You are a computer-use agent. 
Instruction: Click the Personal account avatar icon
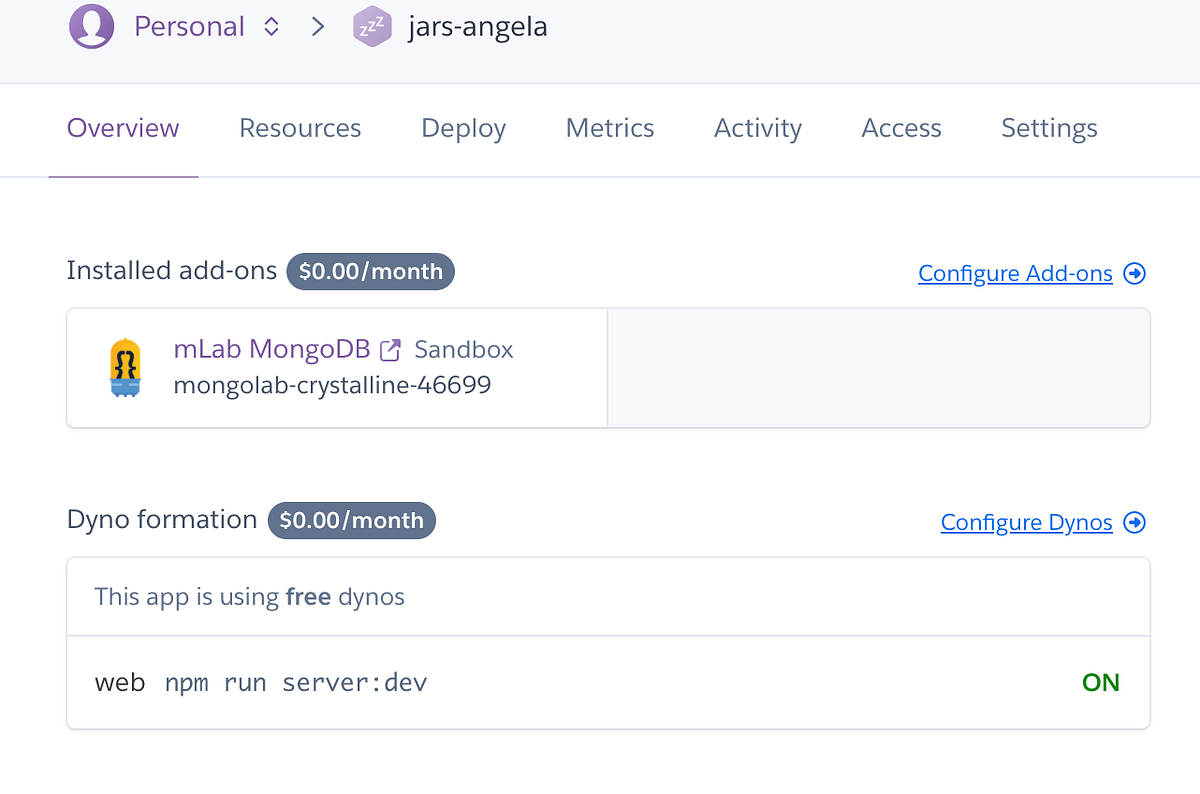91,27
